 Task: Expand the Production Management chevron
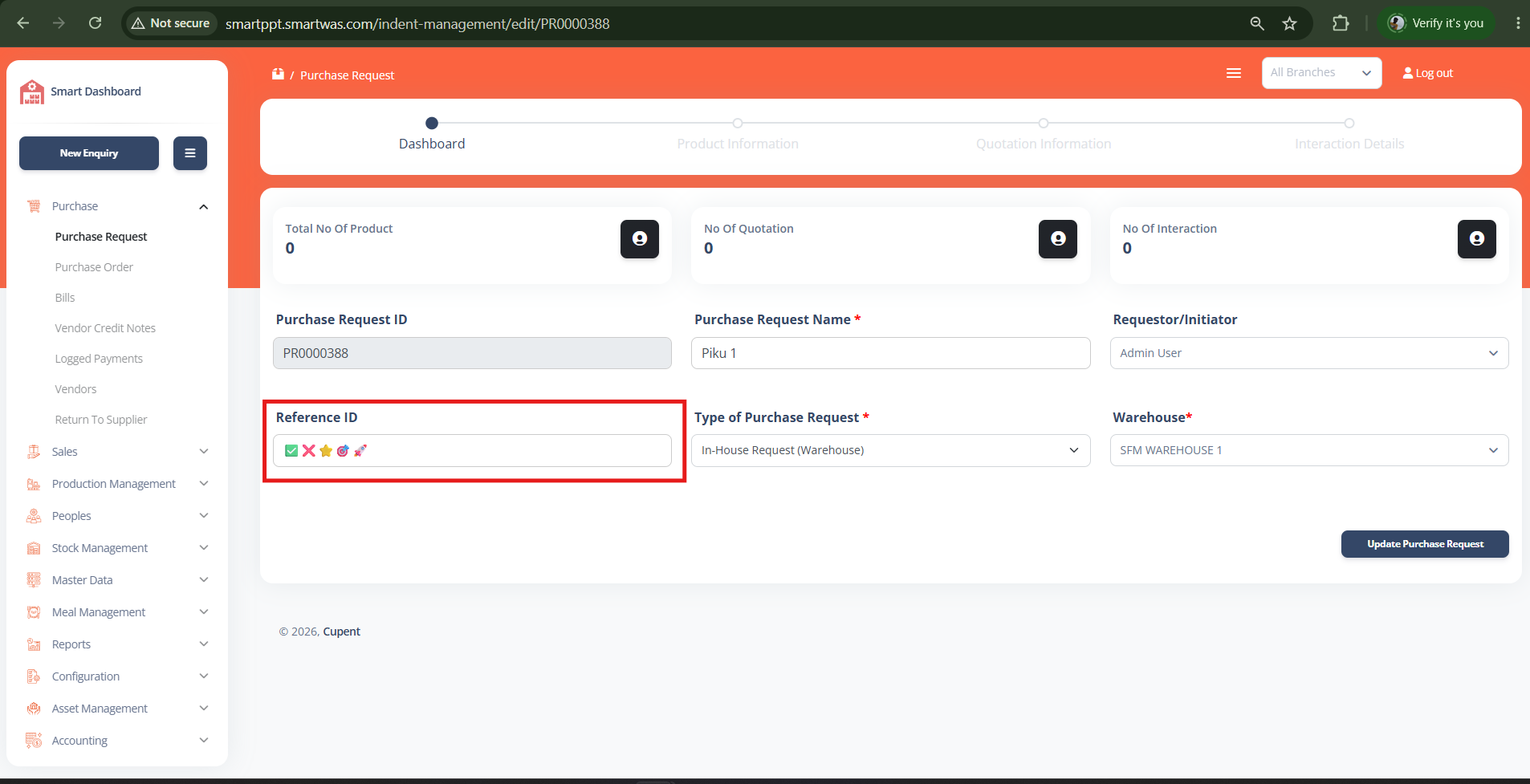click(x=204, y=484)
